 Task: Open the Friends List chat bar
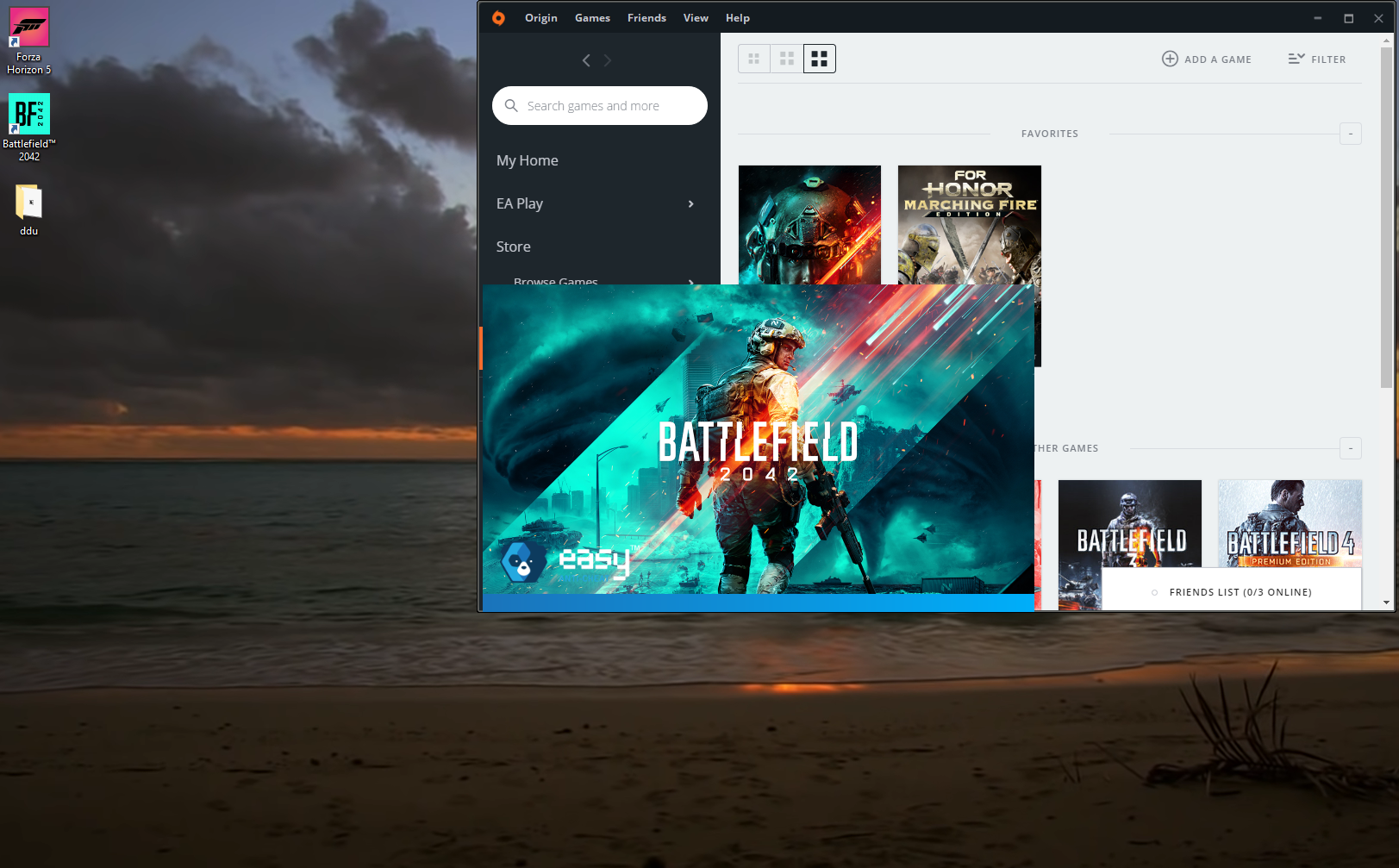pos(1232,592)
